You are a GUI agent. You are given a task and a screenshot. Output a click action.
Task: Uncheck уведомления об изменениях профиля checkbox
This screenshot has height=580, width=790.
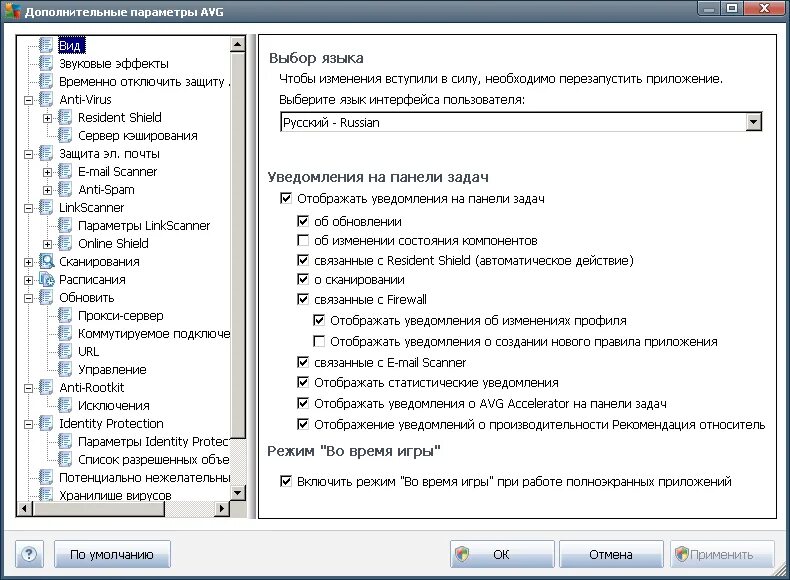pyautogui.click(x=319, y=320)
